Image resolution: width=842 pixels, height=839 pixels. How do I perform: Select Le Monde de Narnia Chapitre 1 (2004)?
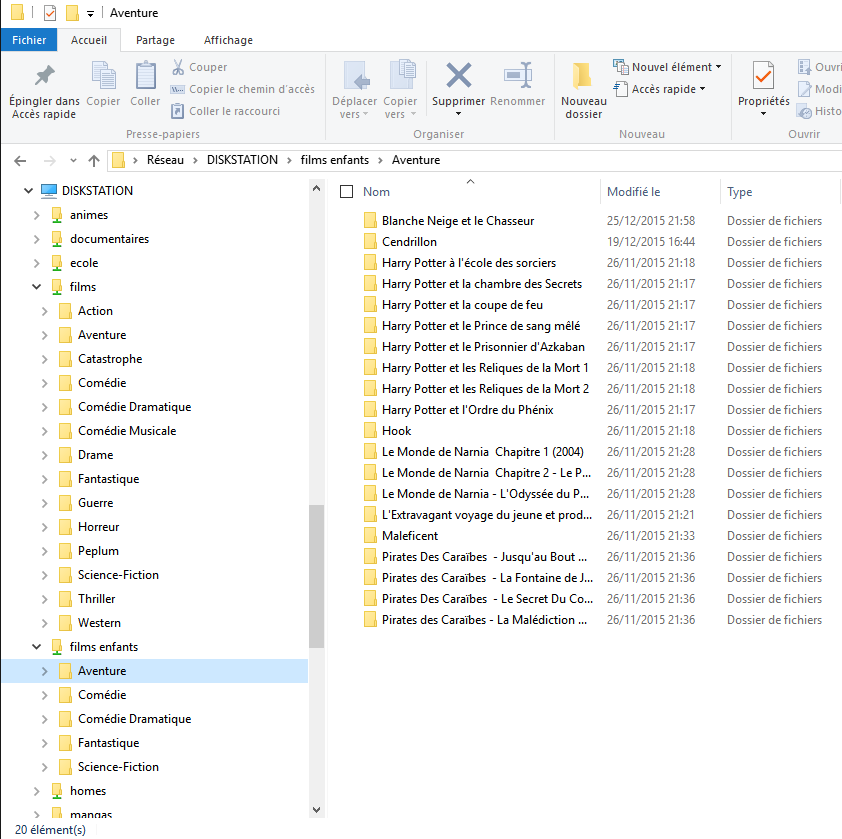(x=483, y=452)
